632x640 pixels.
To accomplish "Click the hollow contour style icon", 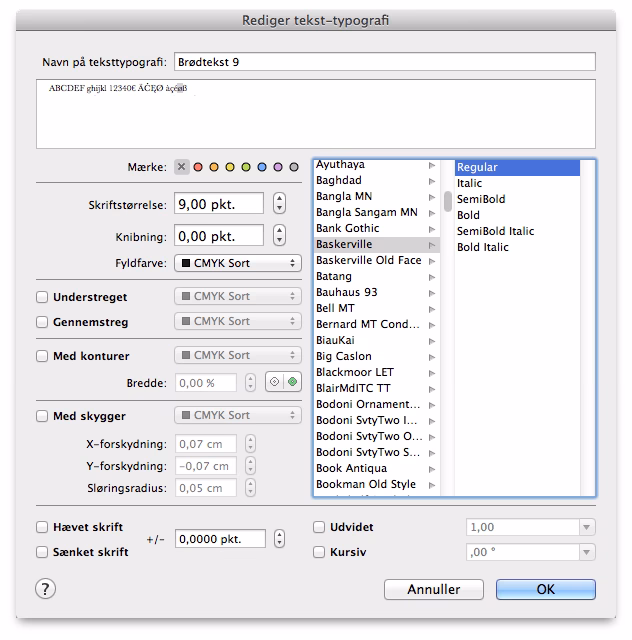I will (274, 382).
